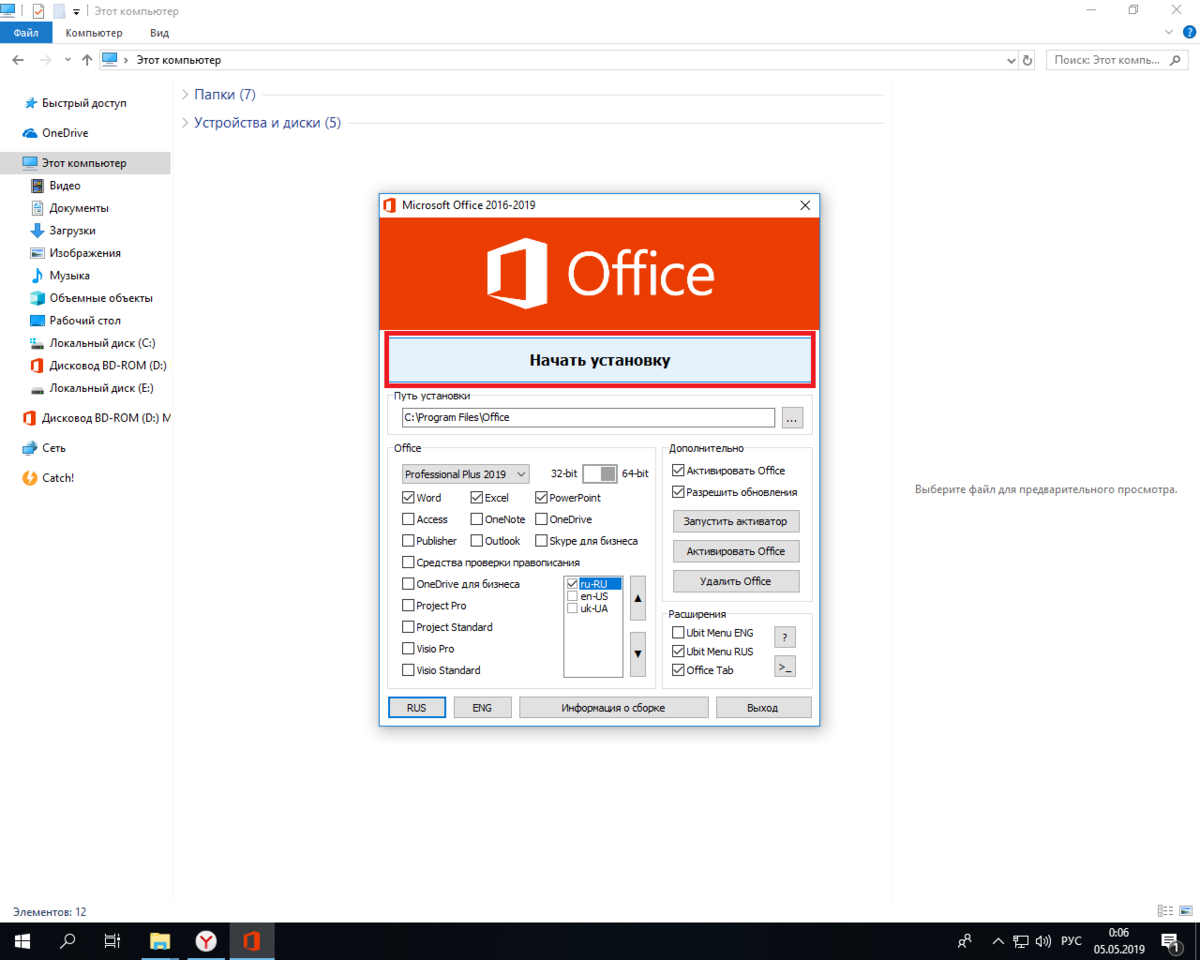Image resolution: width=1200 pixels, height=960 pixels.
Task: Open Рабочий стол folder icon
Action: pyautogui.click(x=38, y=321)
